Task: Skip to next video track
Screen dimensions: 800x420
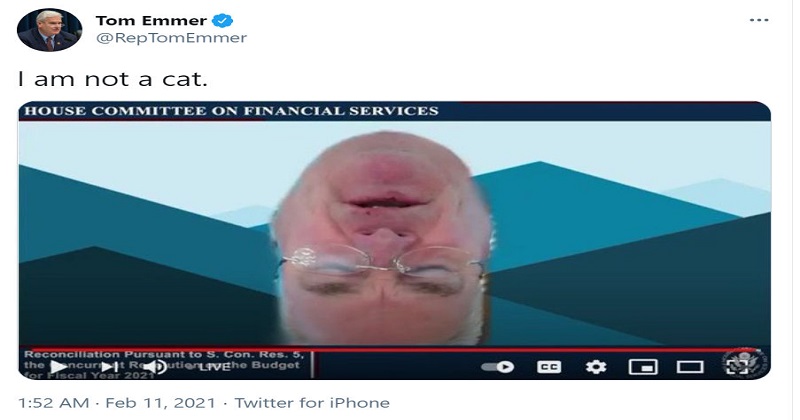Action: click(110, 366)
